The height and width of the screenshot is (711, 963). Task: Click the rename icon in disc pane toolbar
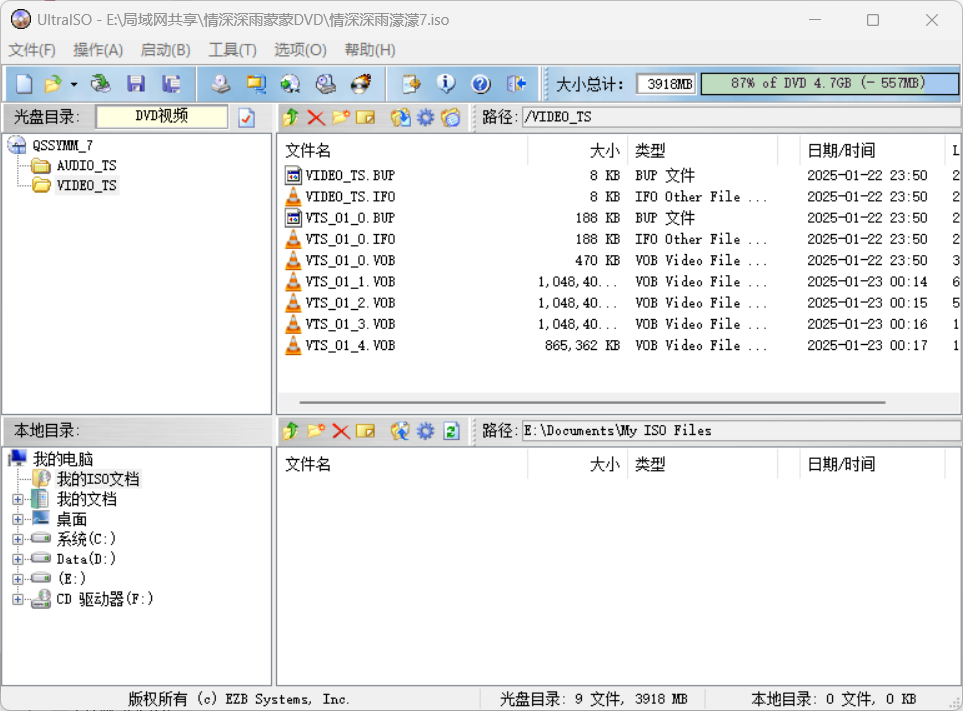pos(365,117)
